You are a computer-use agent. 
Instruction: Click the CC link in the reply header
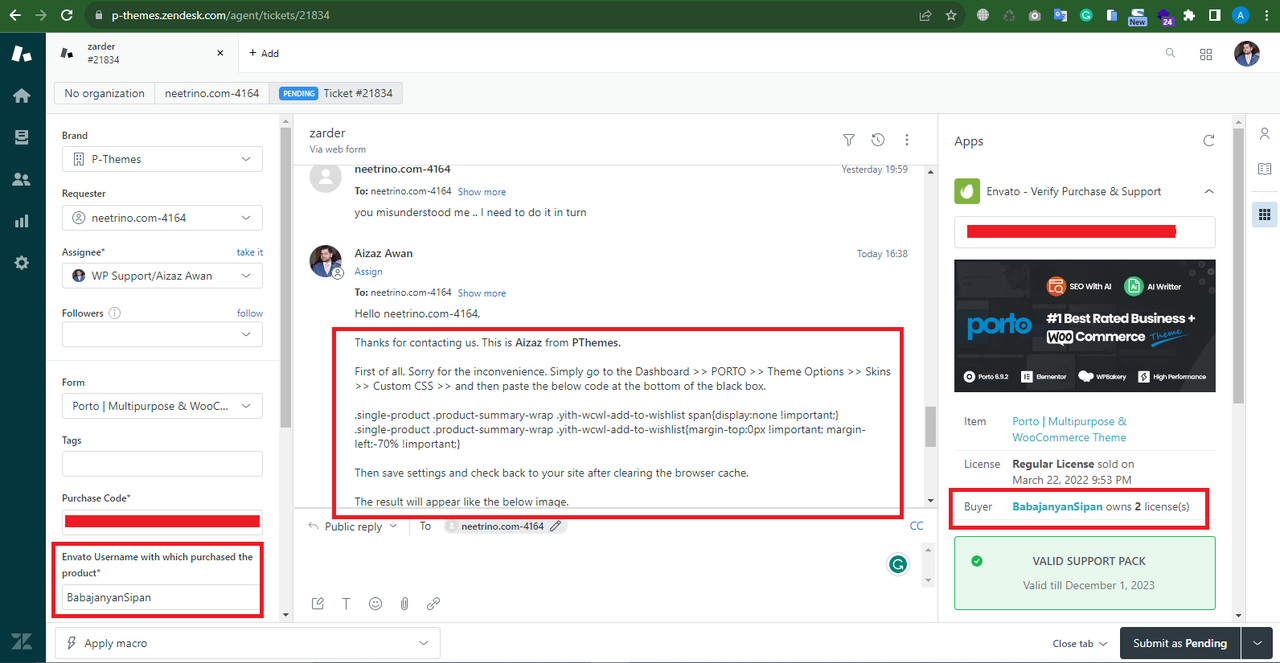917,526
